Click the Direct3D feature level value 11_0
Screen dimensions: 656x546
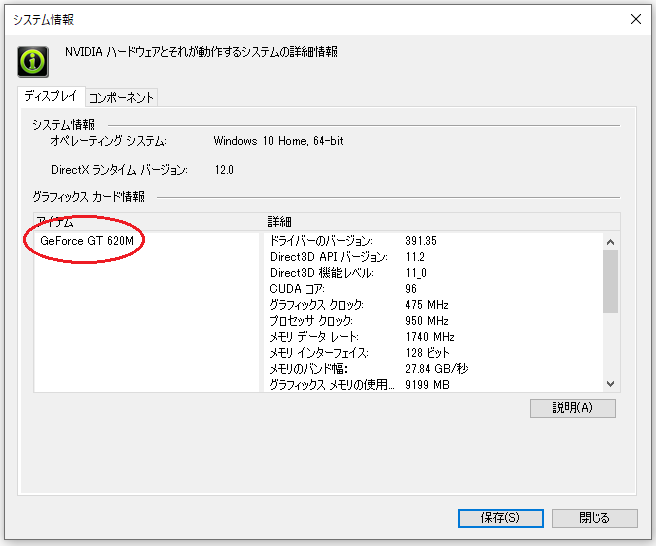[x=416, y=273]
